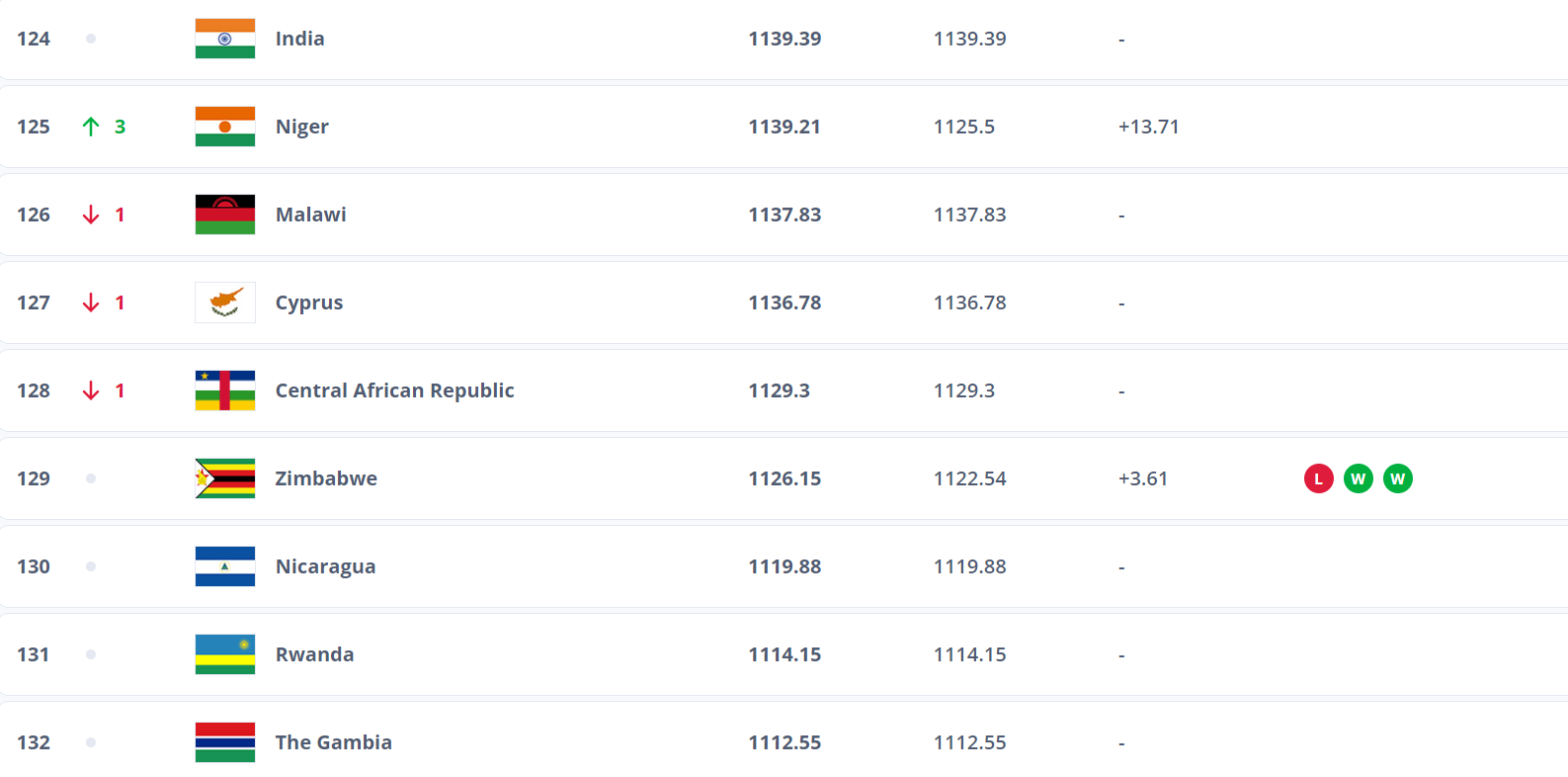
Task: Click The Gambia flag icon
Action: (x=225, y=742)
